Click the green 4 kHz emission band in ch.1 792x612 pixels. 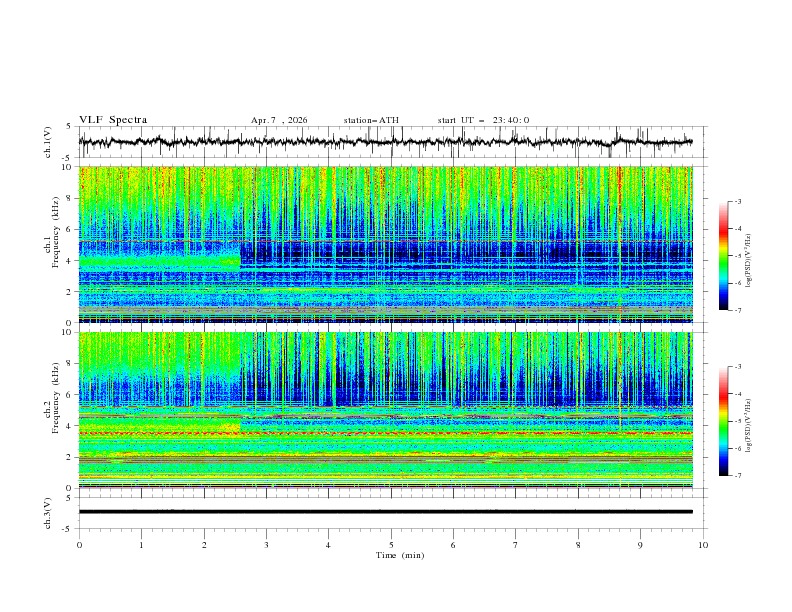point(159,262)
